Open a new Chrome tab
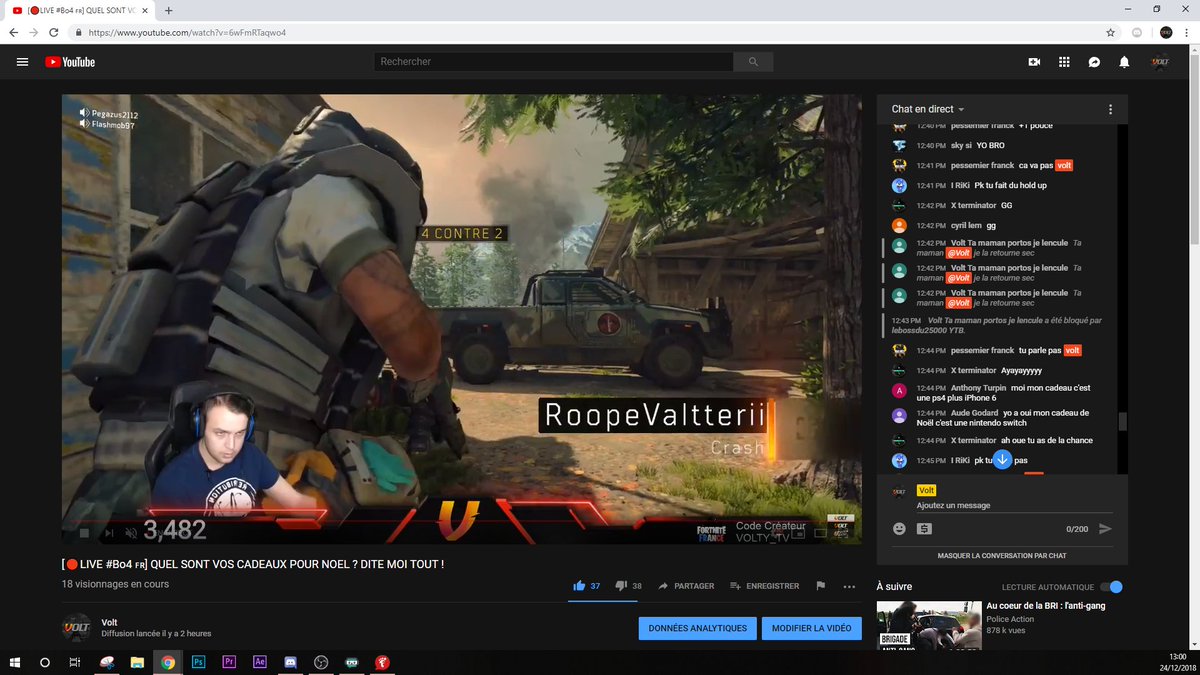Image resolution: width=1200 pixels, height=675 pixels. (x=168, y=10)
